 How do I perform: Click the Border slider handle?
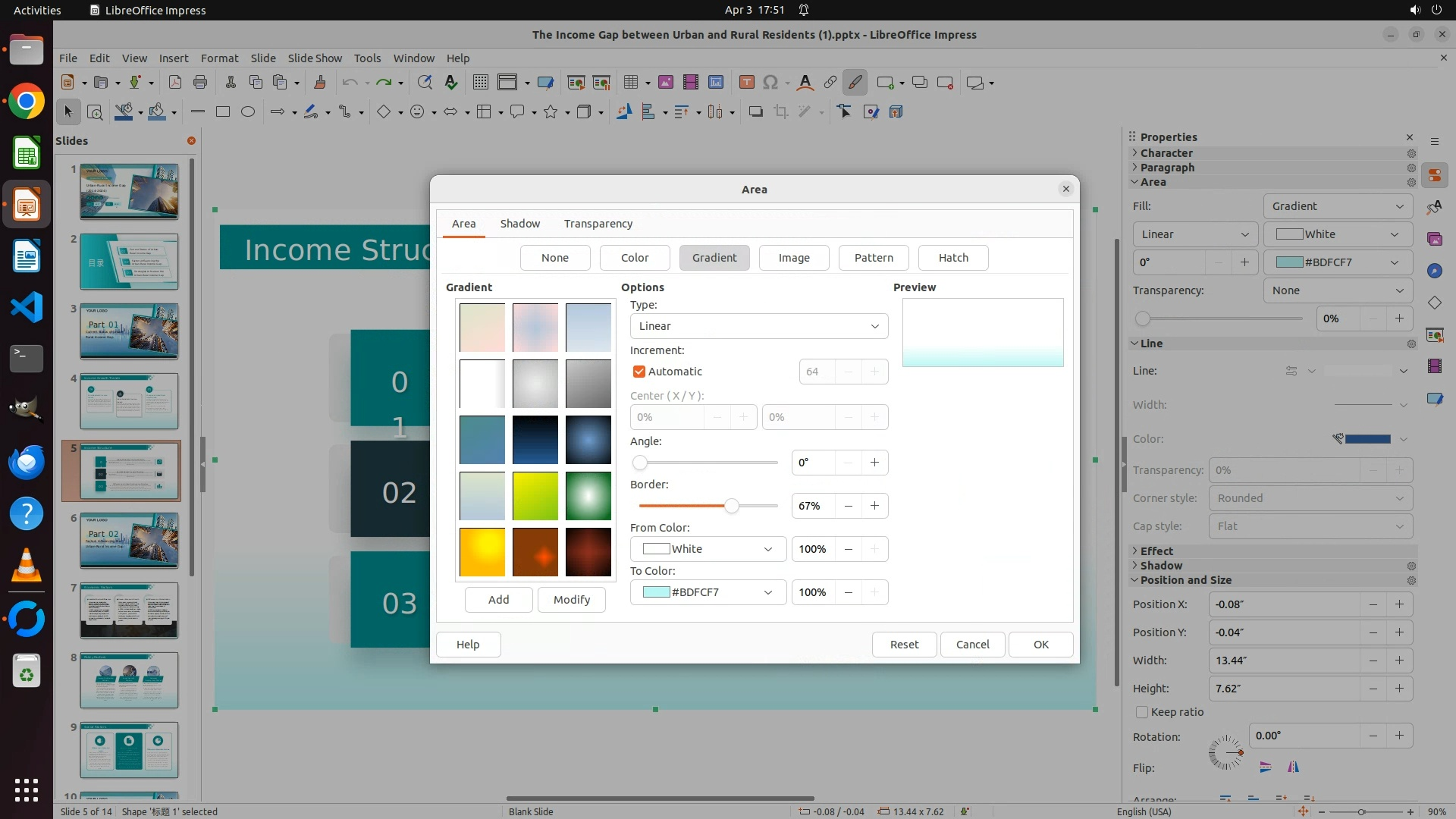point(731,506)
